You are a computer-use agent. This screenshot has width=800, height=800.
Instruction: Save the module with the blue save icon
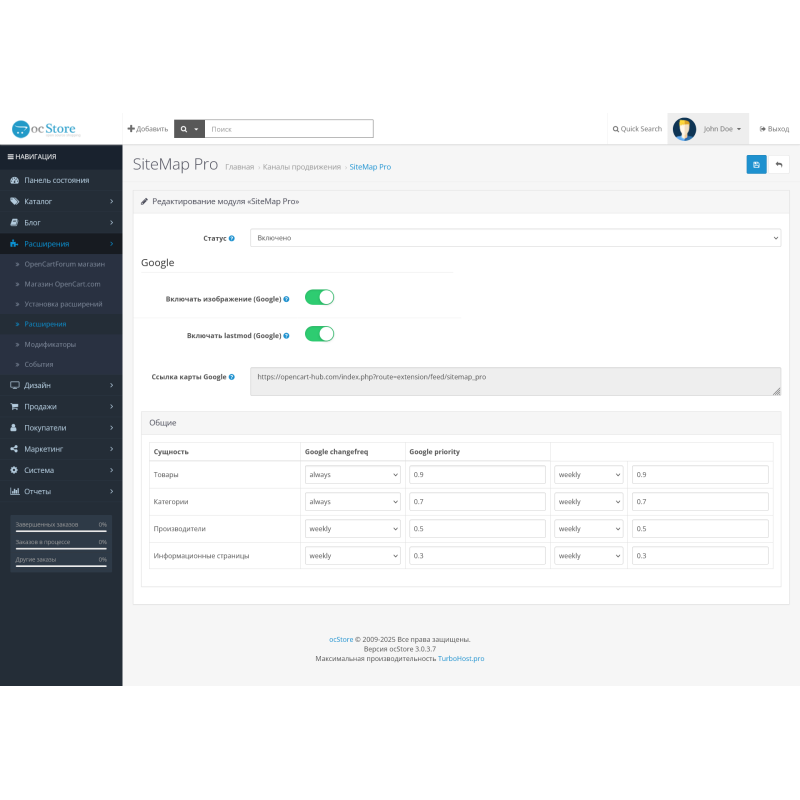(x=757, y=164)
